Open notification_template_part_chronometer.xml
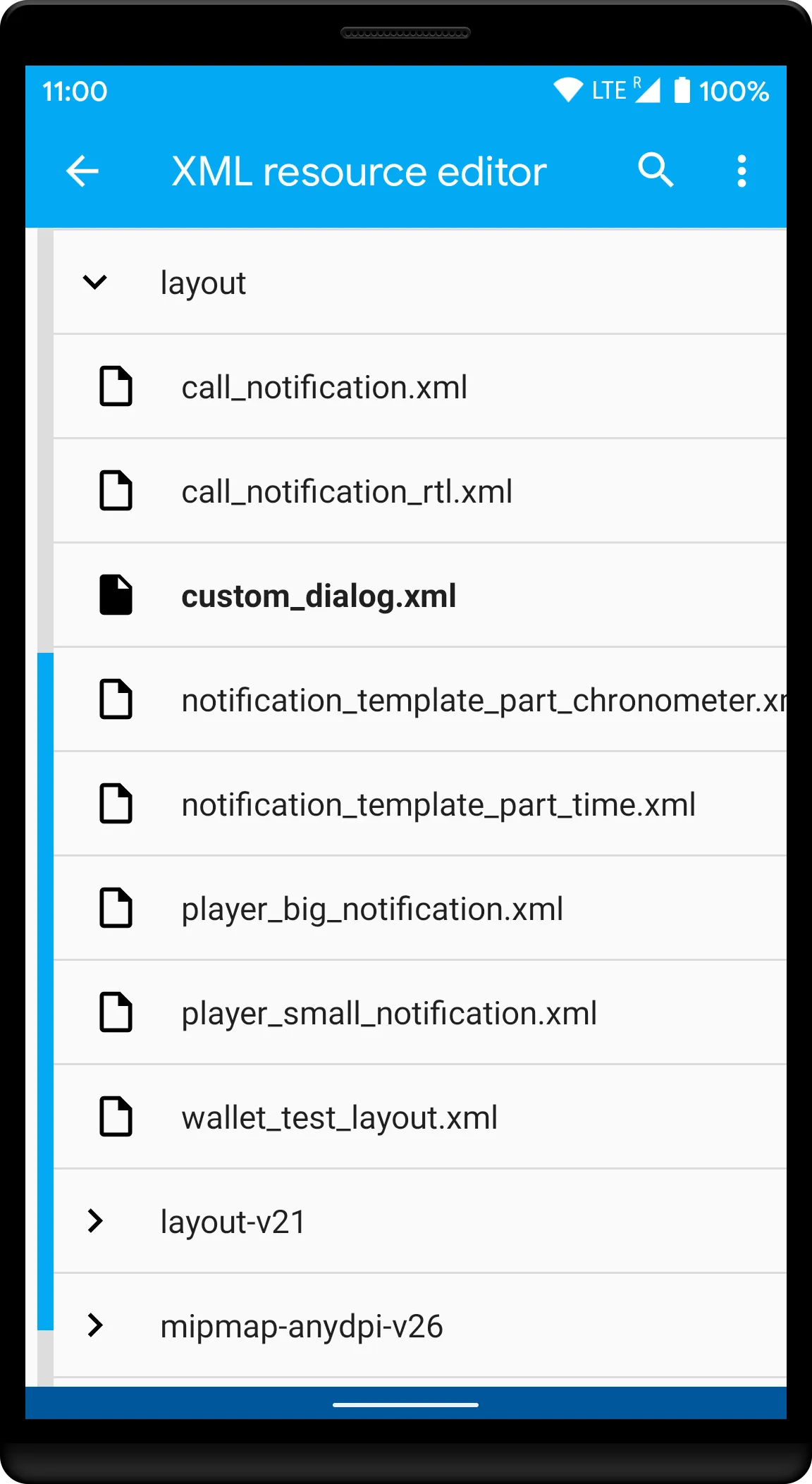Screen dimensions: 812x1484 point(420,699)
